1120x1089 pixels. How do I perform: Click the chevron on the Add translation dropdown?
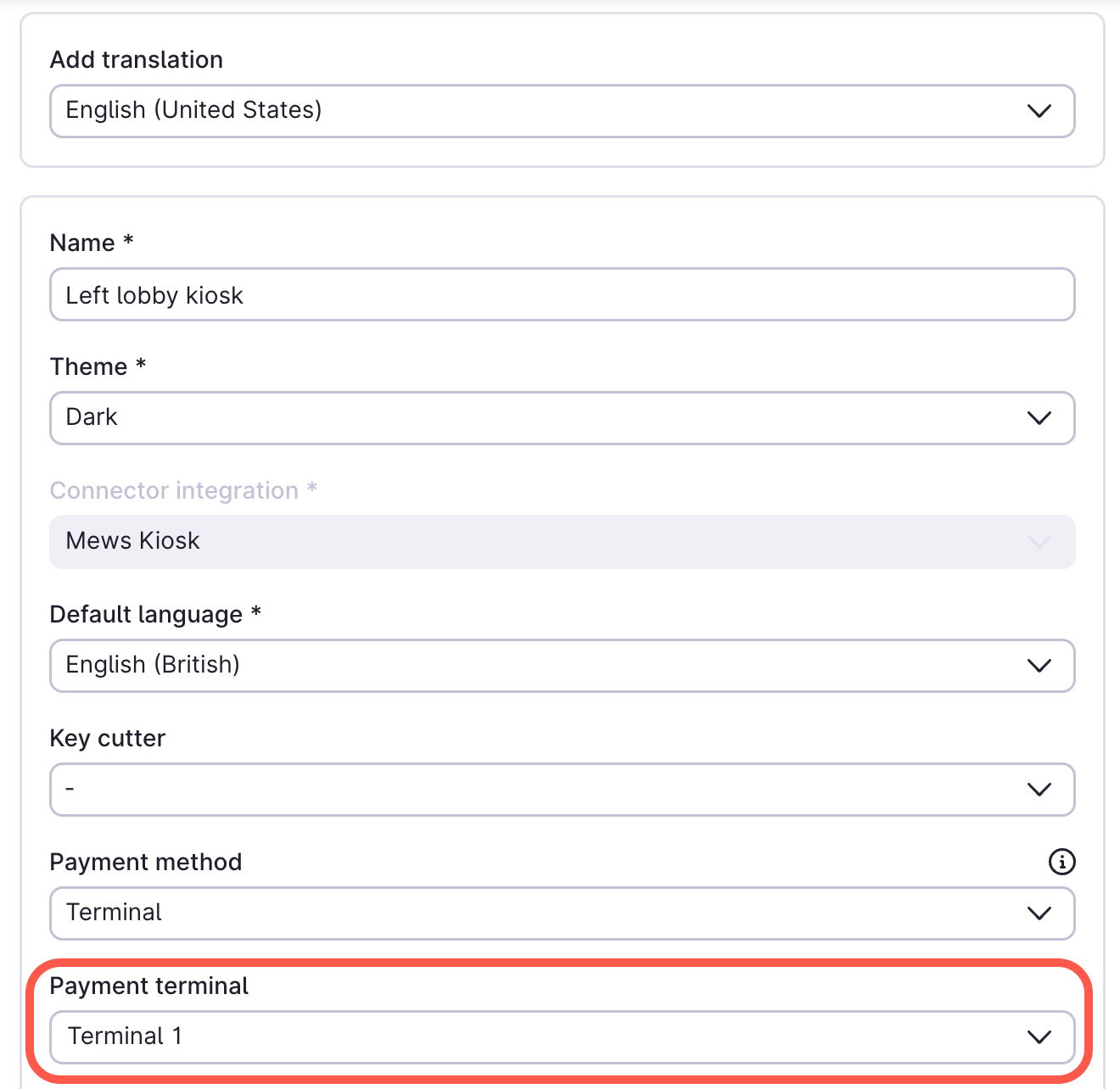1039,111
